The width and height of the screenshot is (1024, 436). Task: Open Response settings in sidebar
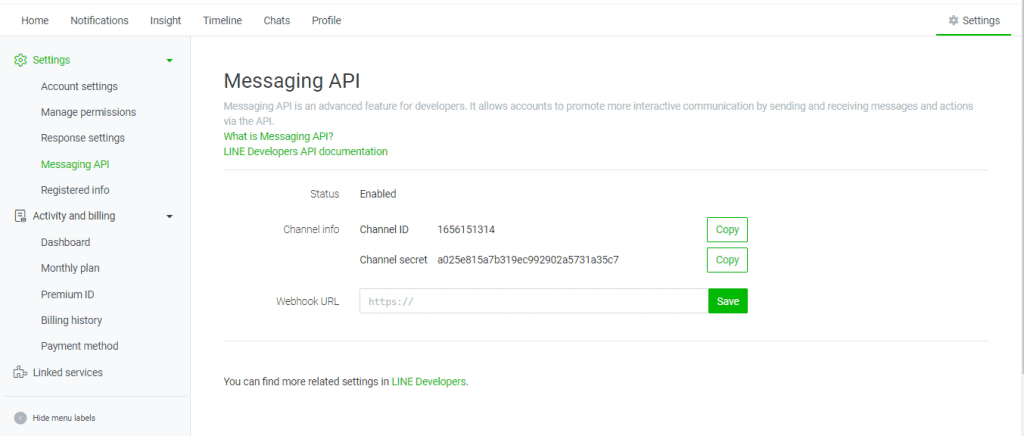[x=82, y=138]
